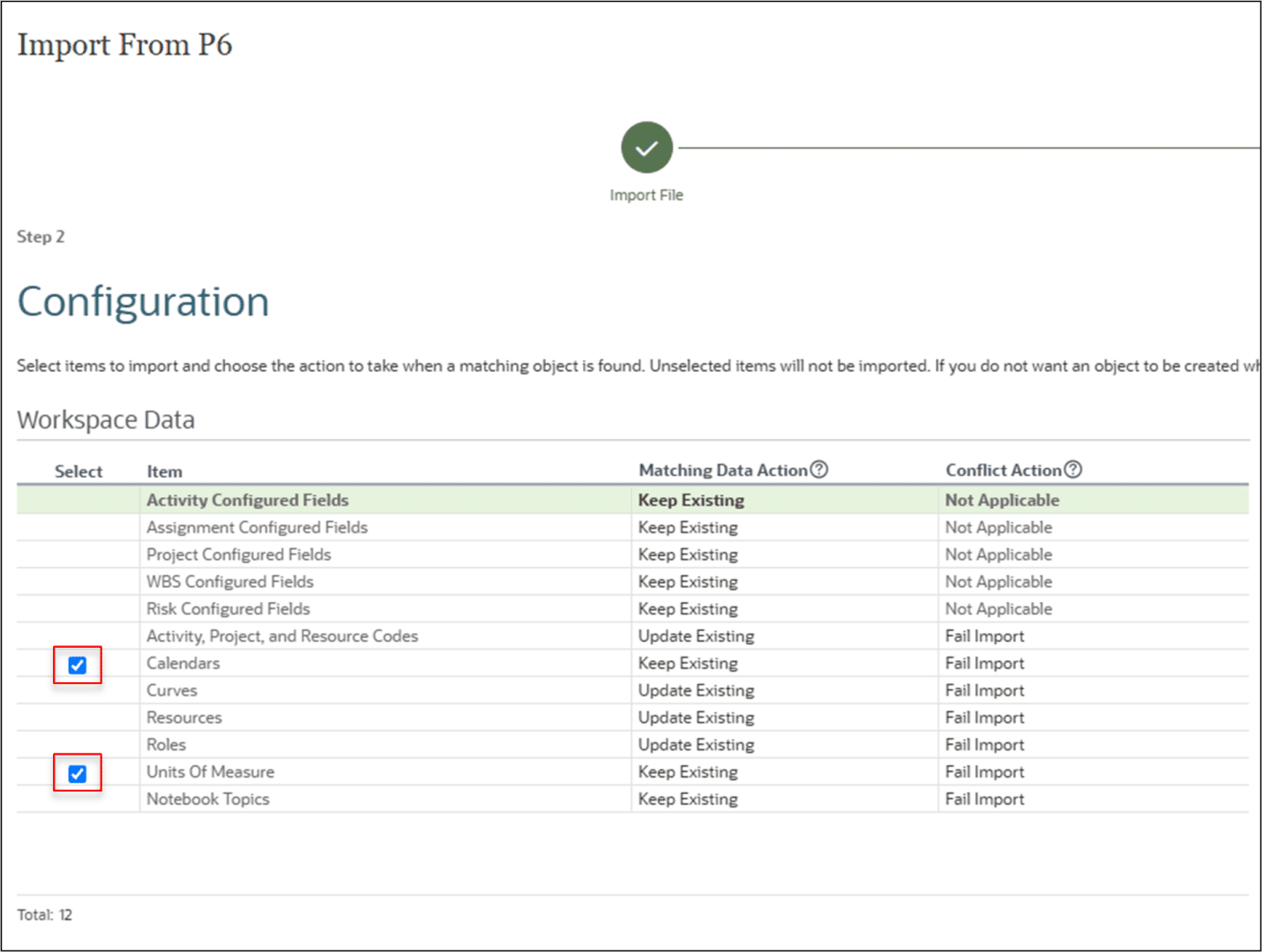Open Update Existing for Activity, Project, Resource Codes

point(696,636)
